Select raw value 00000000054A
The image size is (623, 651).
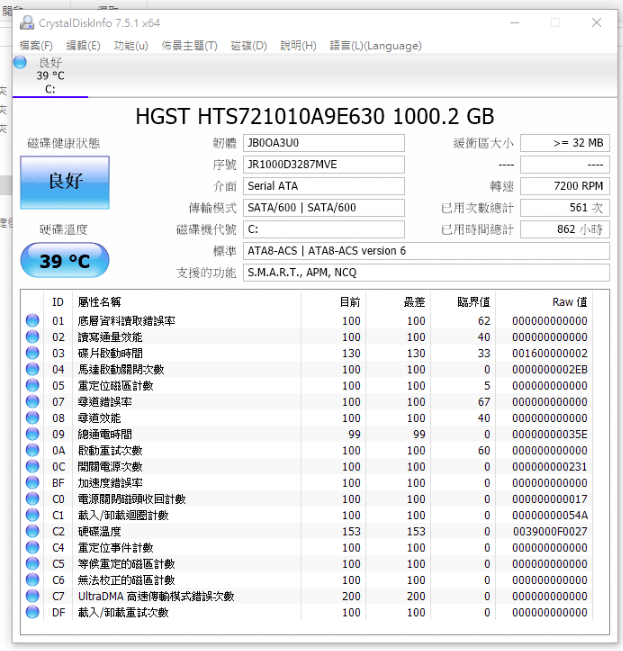click(x=550, y=515)
